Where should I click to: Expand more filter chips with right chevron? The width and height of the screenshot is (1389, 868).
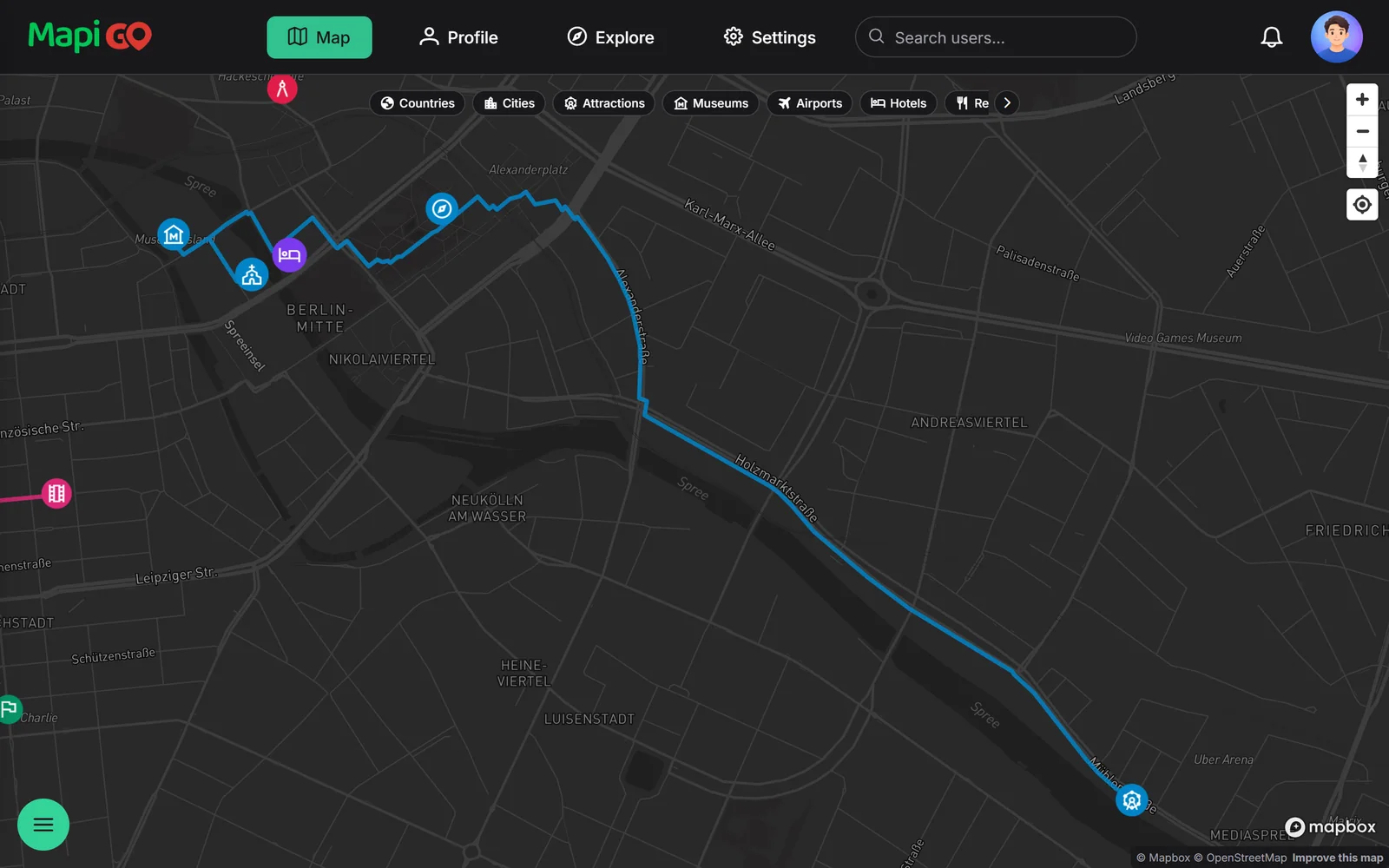pos(1007,103)
